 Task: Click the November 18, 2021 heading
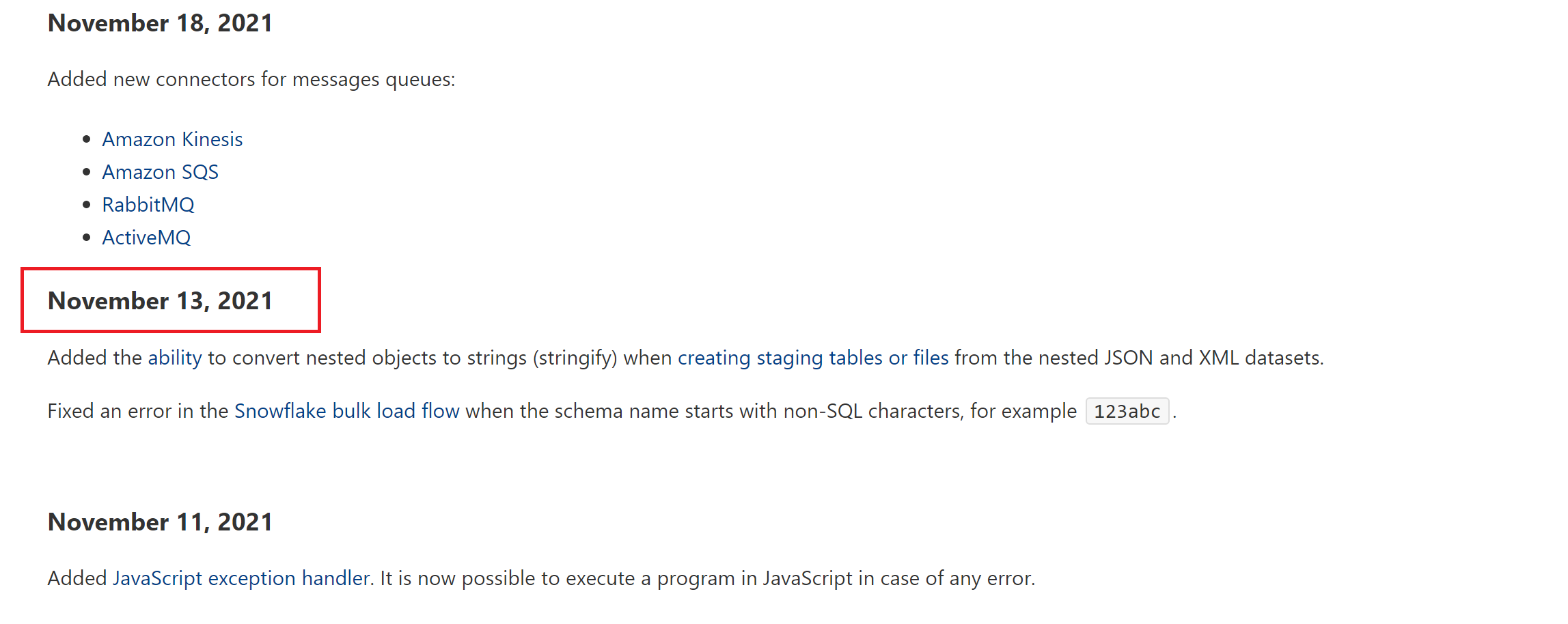pos(160,23)
